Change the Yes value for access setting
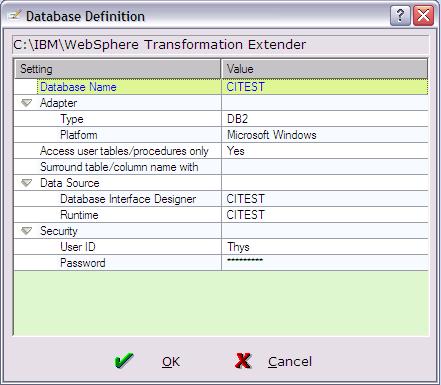 (325, 151)
